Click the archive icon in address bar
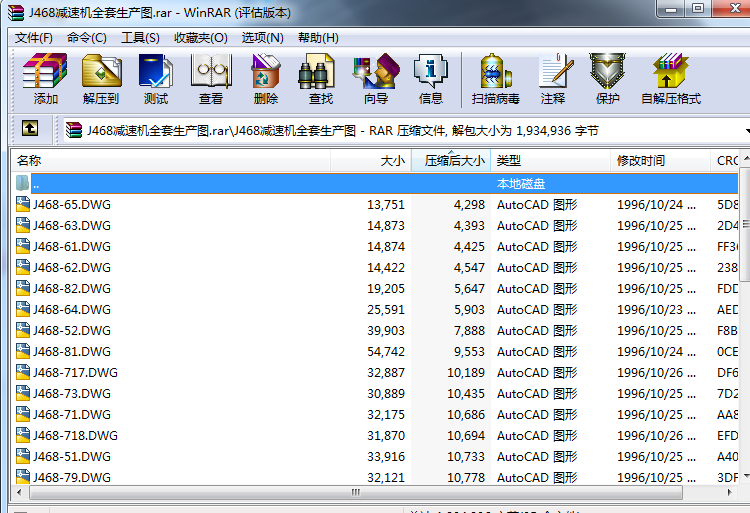750x513 pixels. 74,130
